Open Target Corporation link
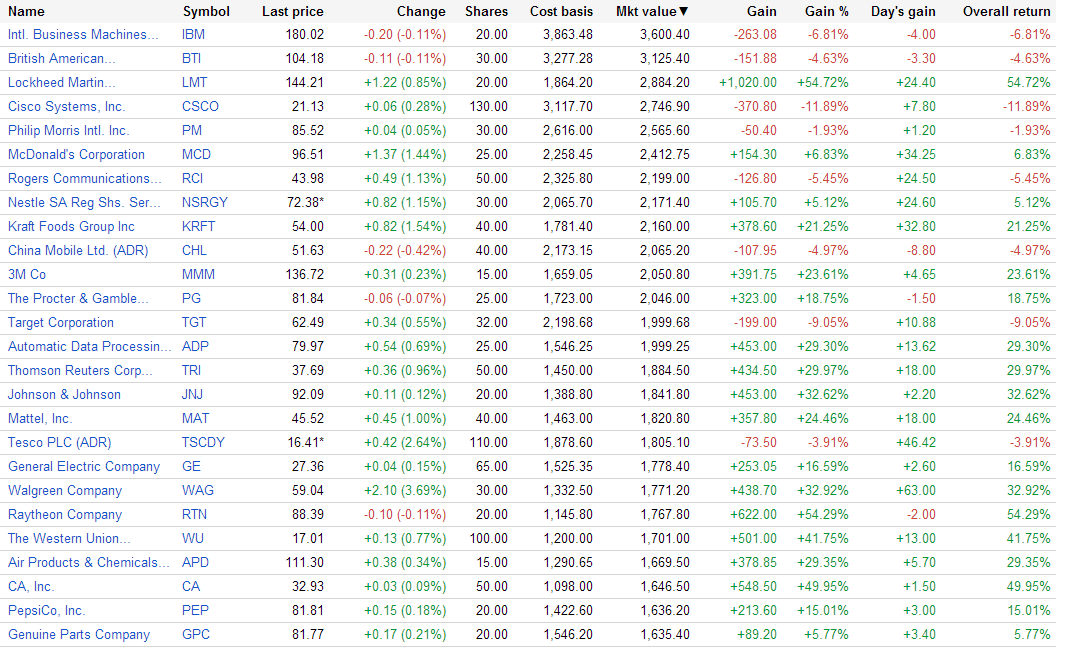This screenshot has width=1066, height=648. [x=61, y=322]
